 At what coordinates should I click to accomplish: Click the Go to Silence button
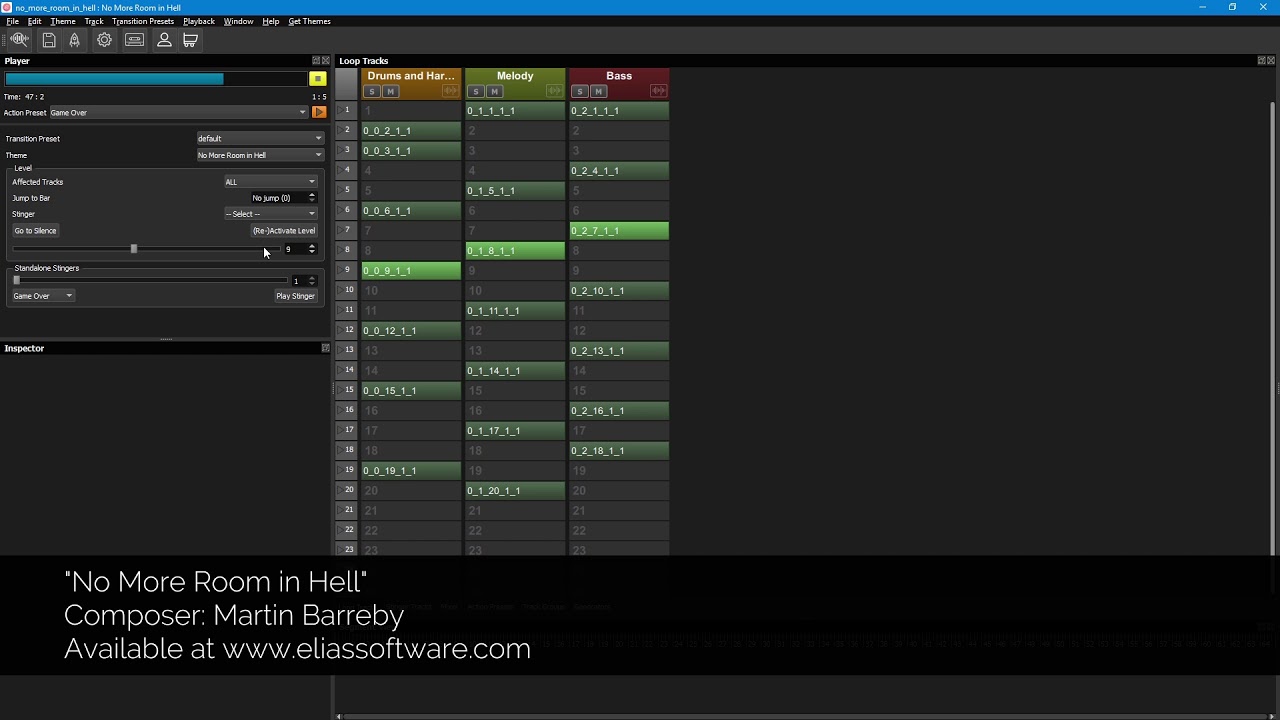tap(34, 230)
